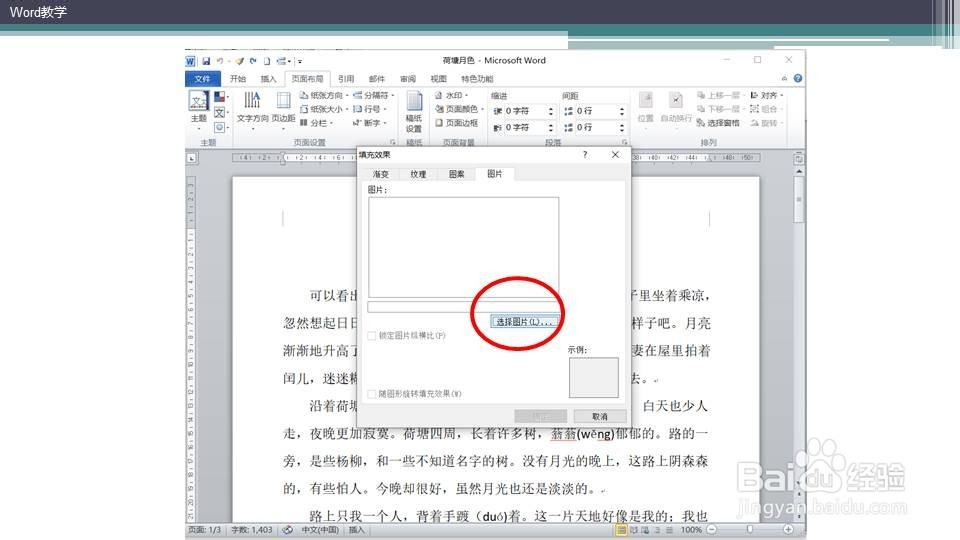The image size is (960, 540).
Task: Click the picture name field in dialog
Action: [x=463, y=307]
